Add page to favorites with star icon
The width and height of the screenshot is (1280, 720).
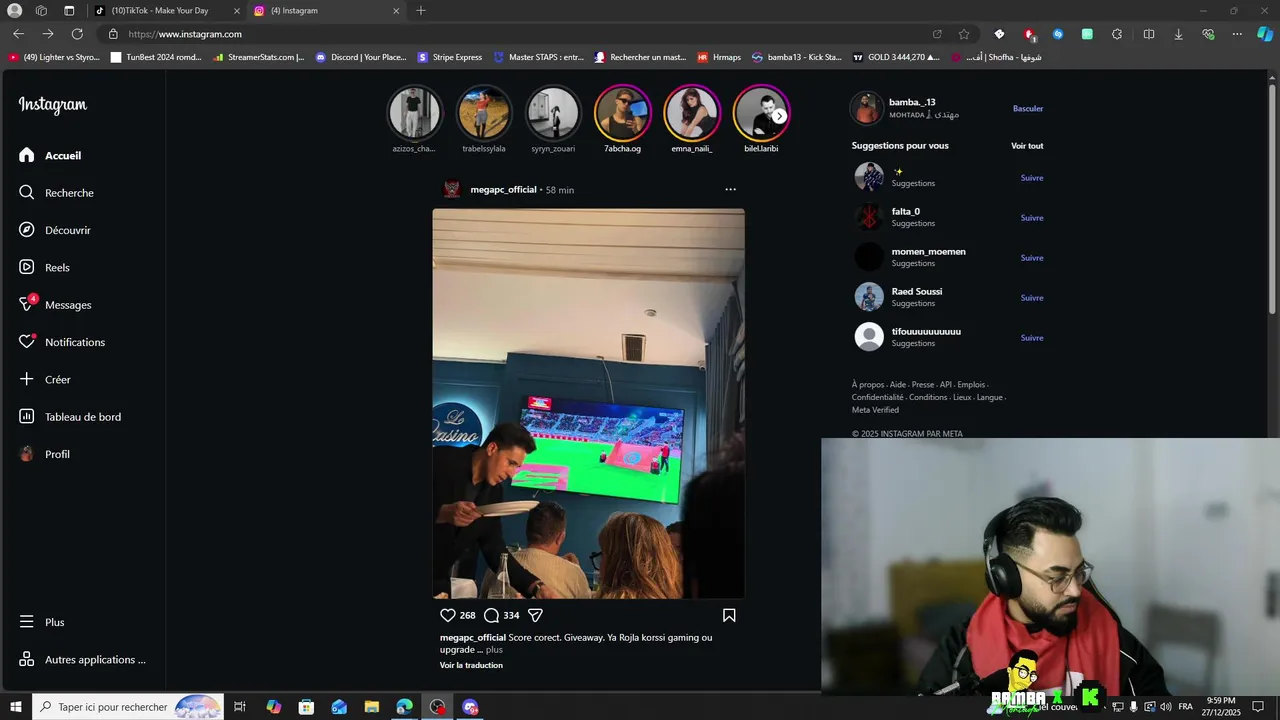(x=964, y=34)
